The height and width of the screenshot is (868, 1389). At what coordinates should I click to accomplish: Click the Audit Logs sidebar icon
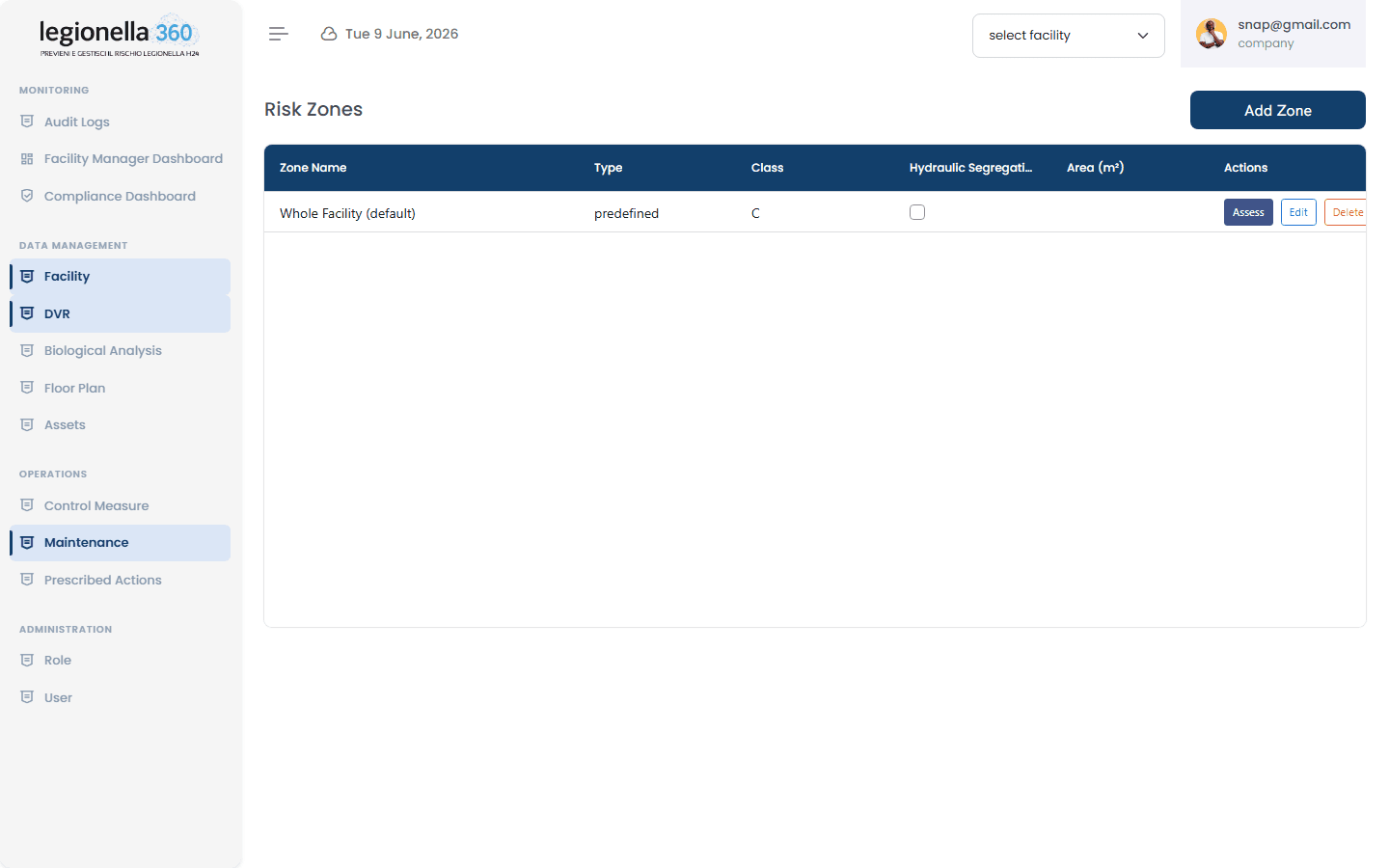coord(27,122)
